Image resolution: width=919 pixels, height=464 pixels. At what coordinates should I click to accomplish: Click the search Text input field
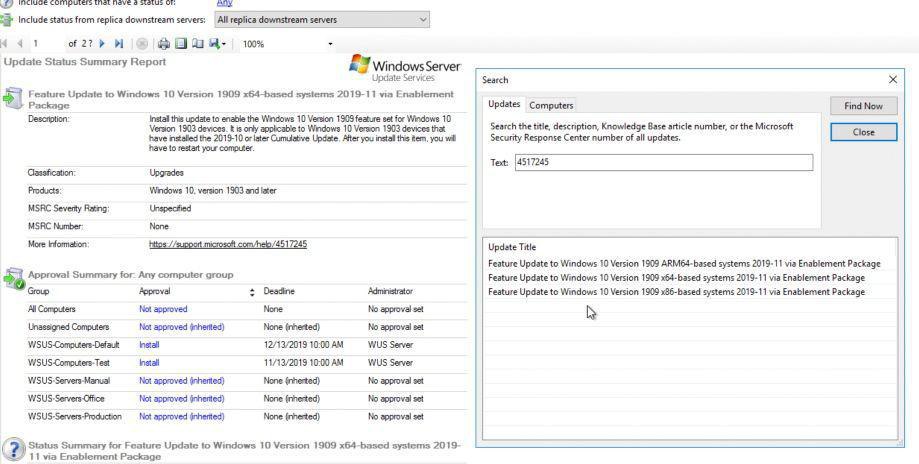(664, 162)
